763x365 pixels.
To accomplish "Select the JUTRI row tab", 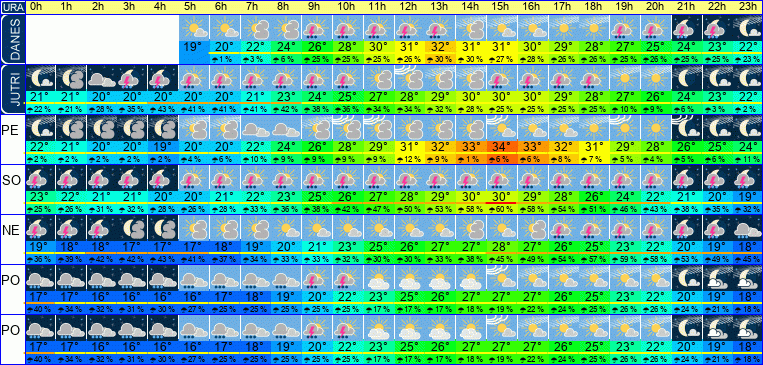I will coord(12,89).
